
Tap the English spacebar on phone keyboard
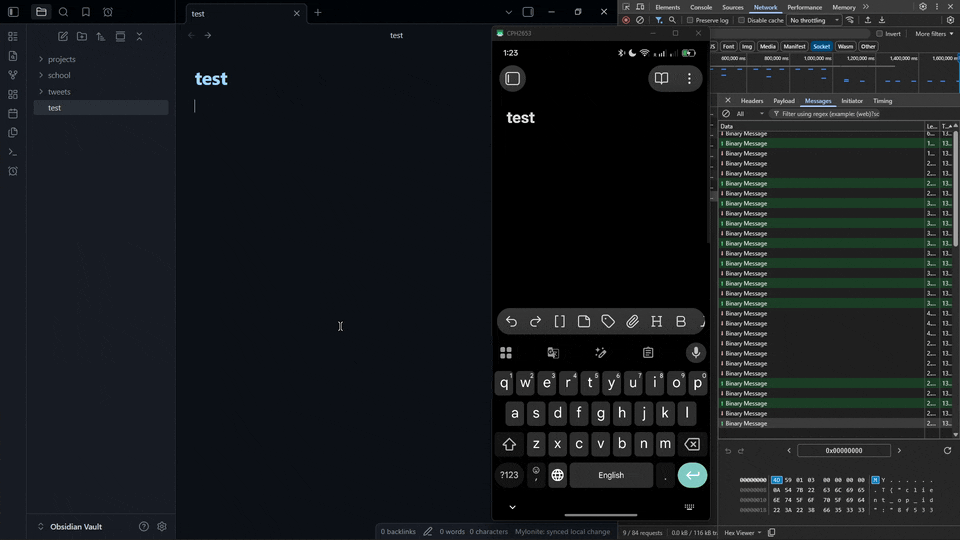[x=611, y=475]
